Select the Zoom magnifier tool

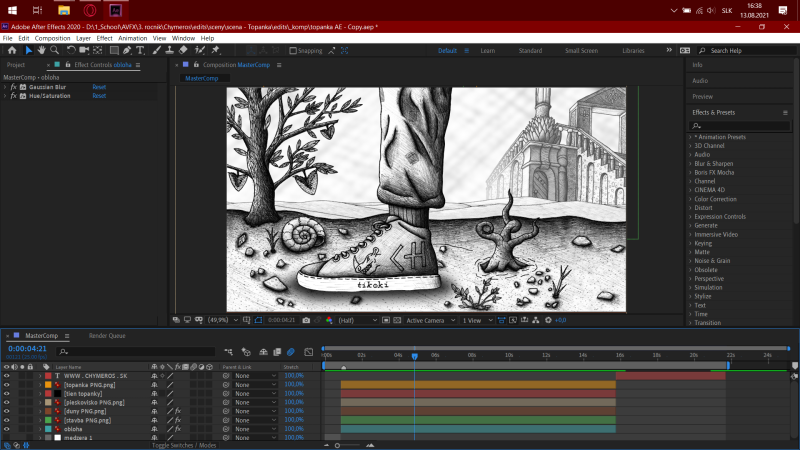[54, 50]
